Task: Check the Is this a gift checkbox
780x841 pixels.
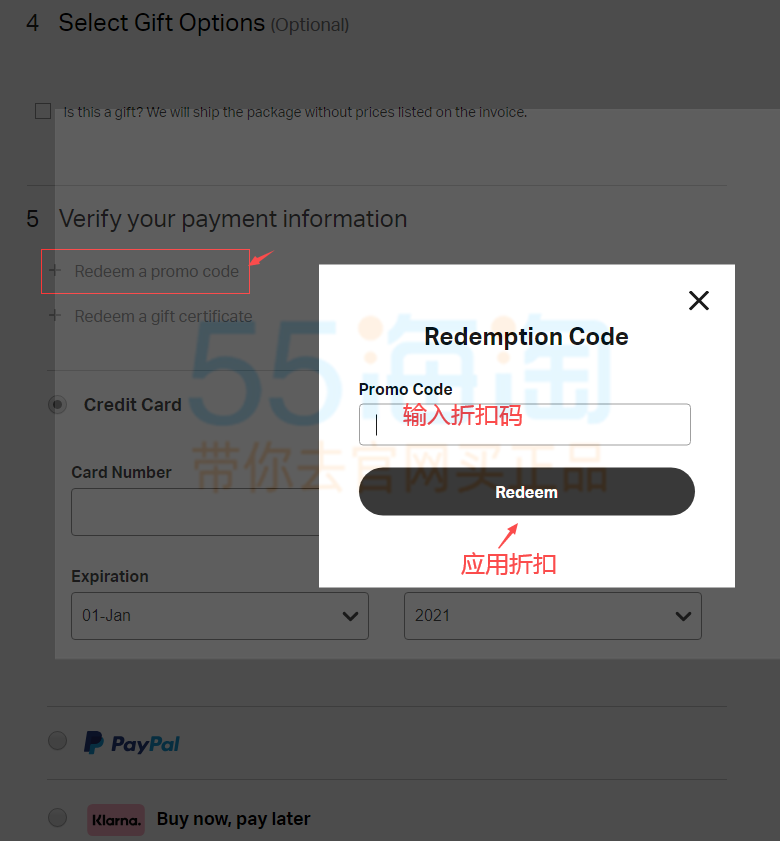Action: point(43,111)
